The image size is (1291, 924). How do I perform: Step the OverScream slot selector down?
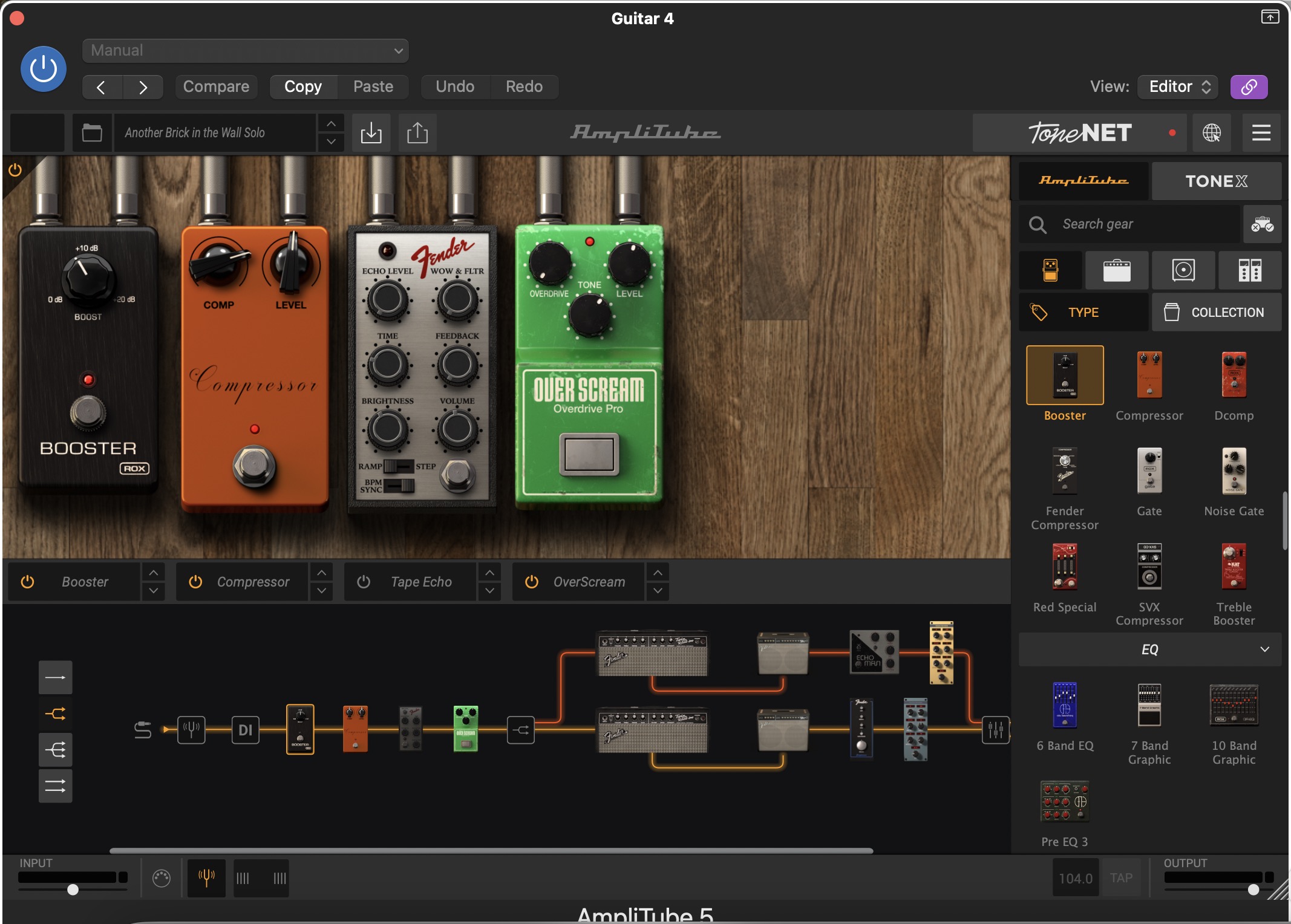click(x=658, y=591)
